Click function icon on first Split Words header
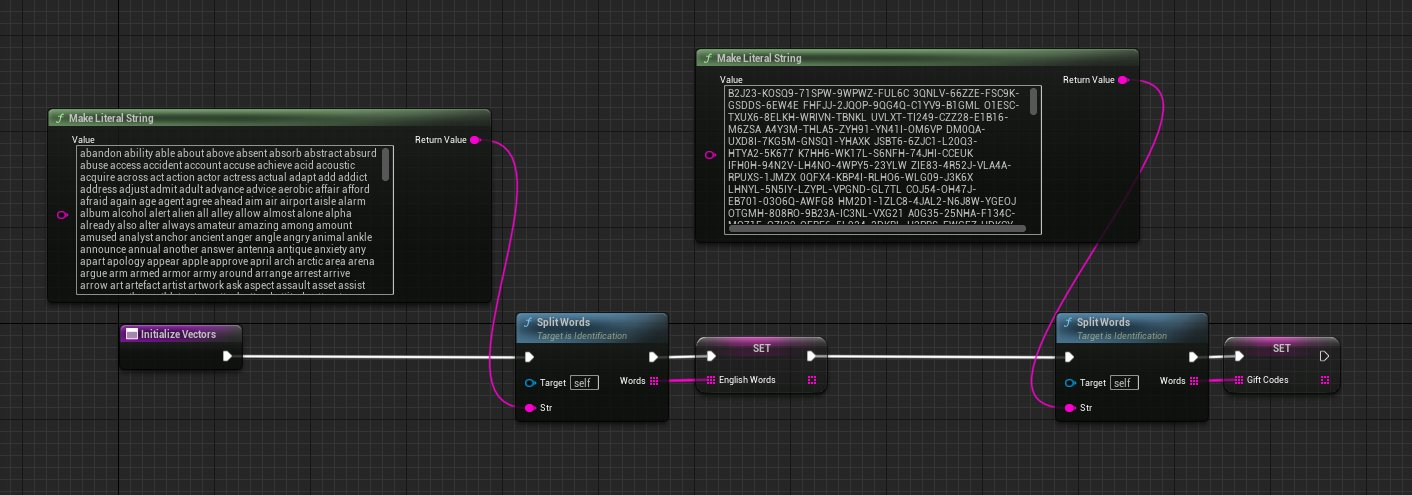The height and width of the screenshot is (495, 1412). coord(528,323)
